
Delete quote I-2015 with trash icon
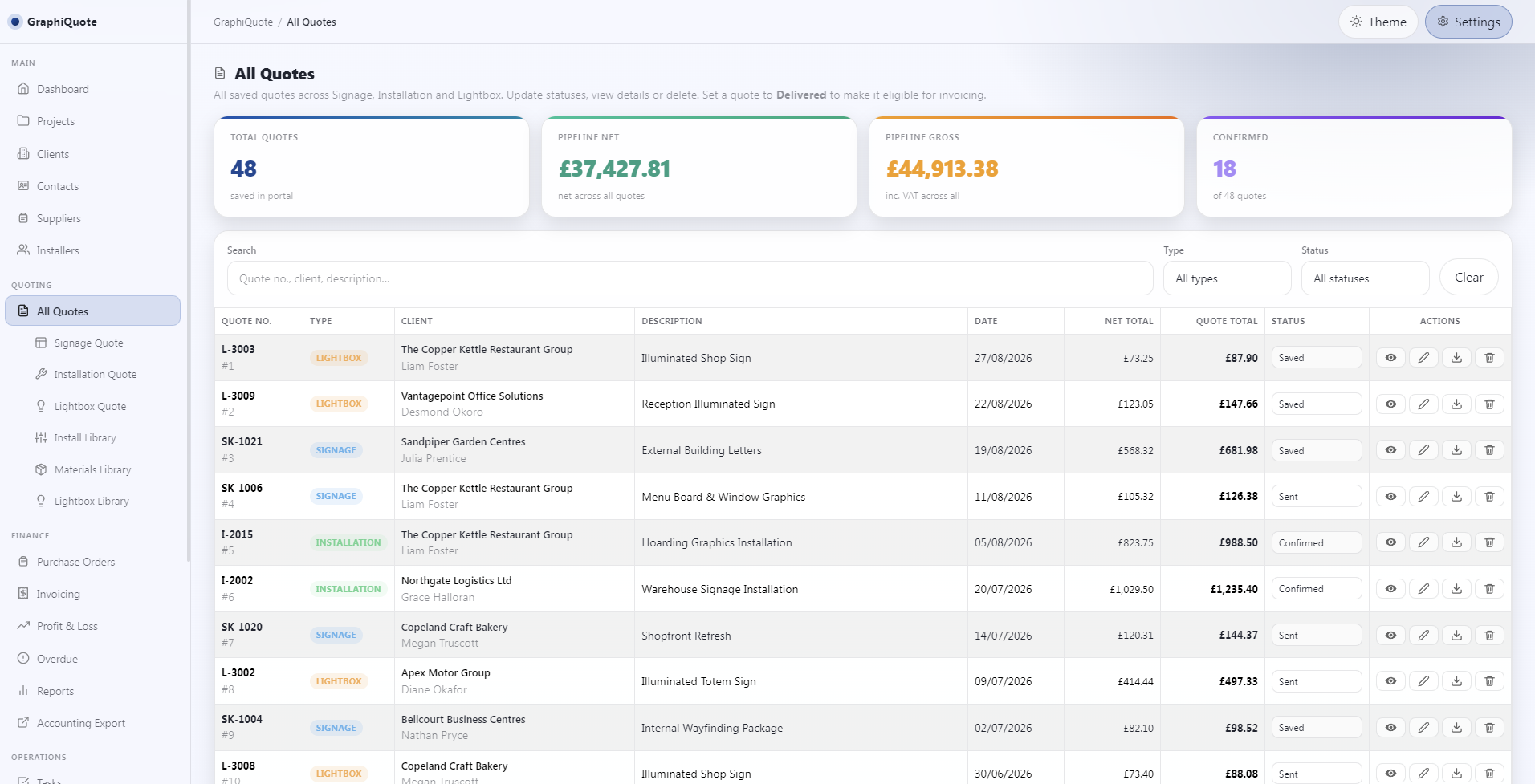(x=1489, y=542)
